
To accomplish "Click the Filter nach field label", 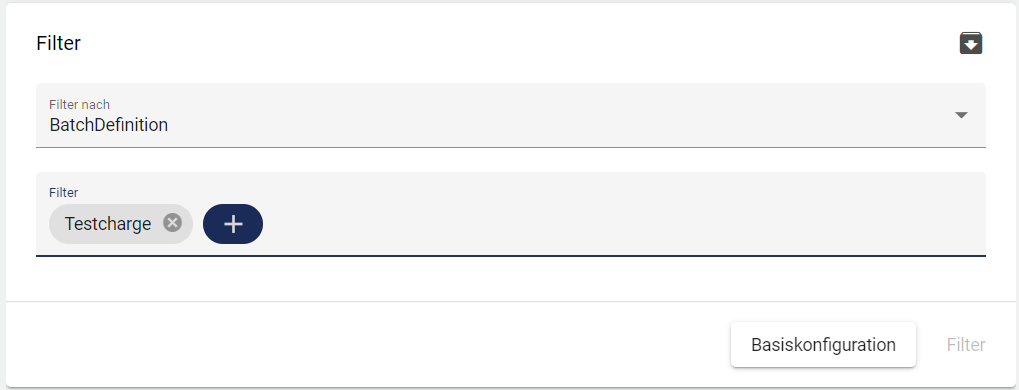I will tap(79, 105).
